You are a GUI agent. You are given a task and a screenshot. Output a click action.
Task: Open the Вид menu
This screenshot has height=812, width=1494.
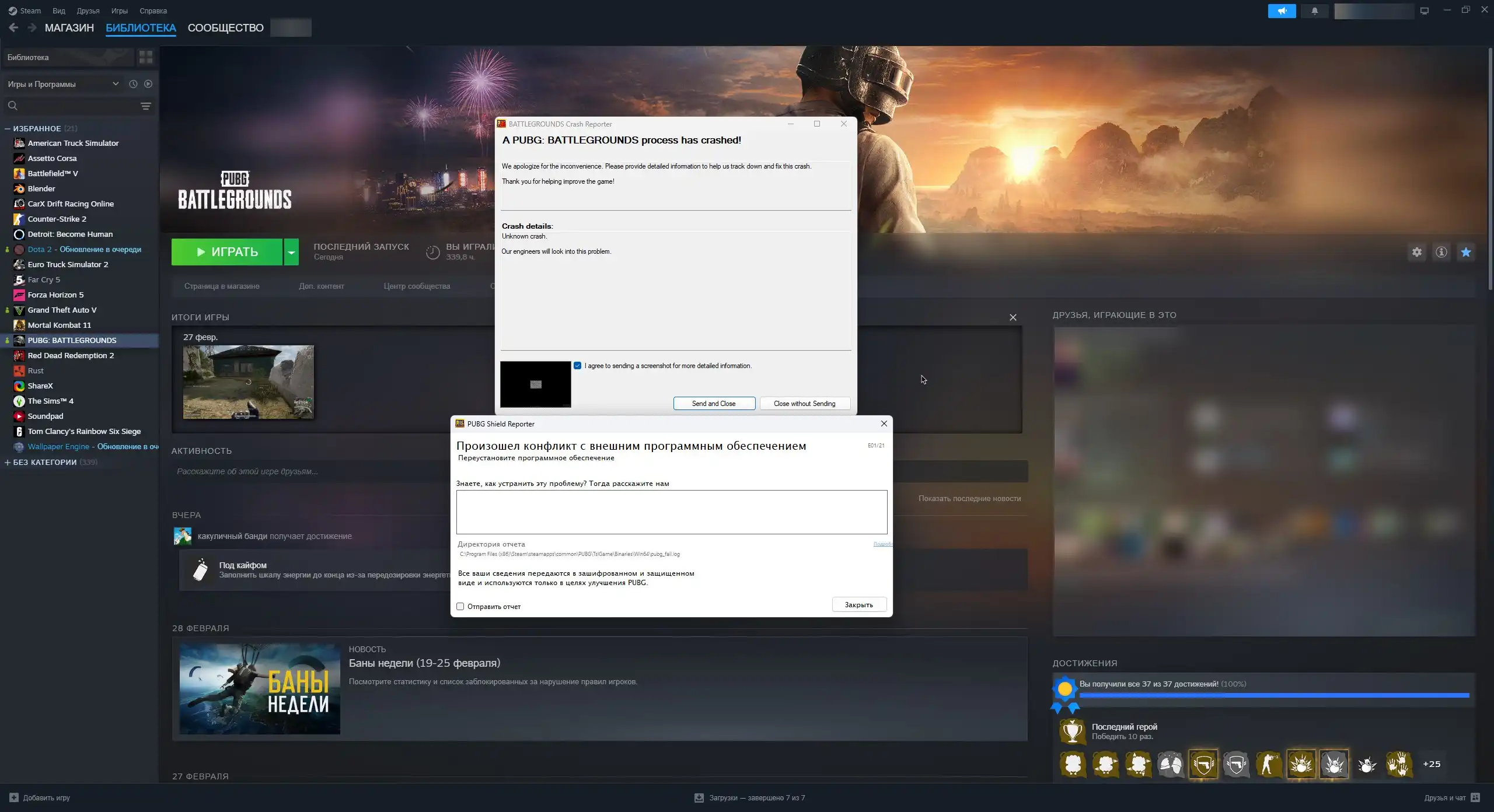pyautogui.click(x=59, y=10)
